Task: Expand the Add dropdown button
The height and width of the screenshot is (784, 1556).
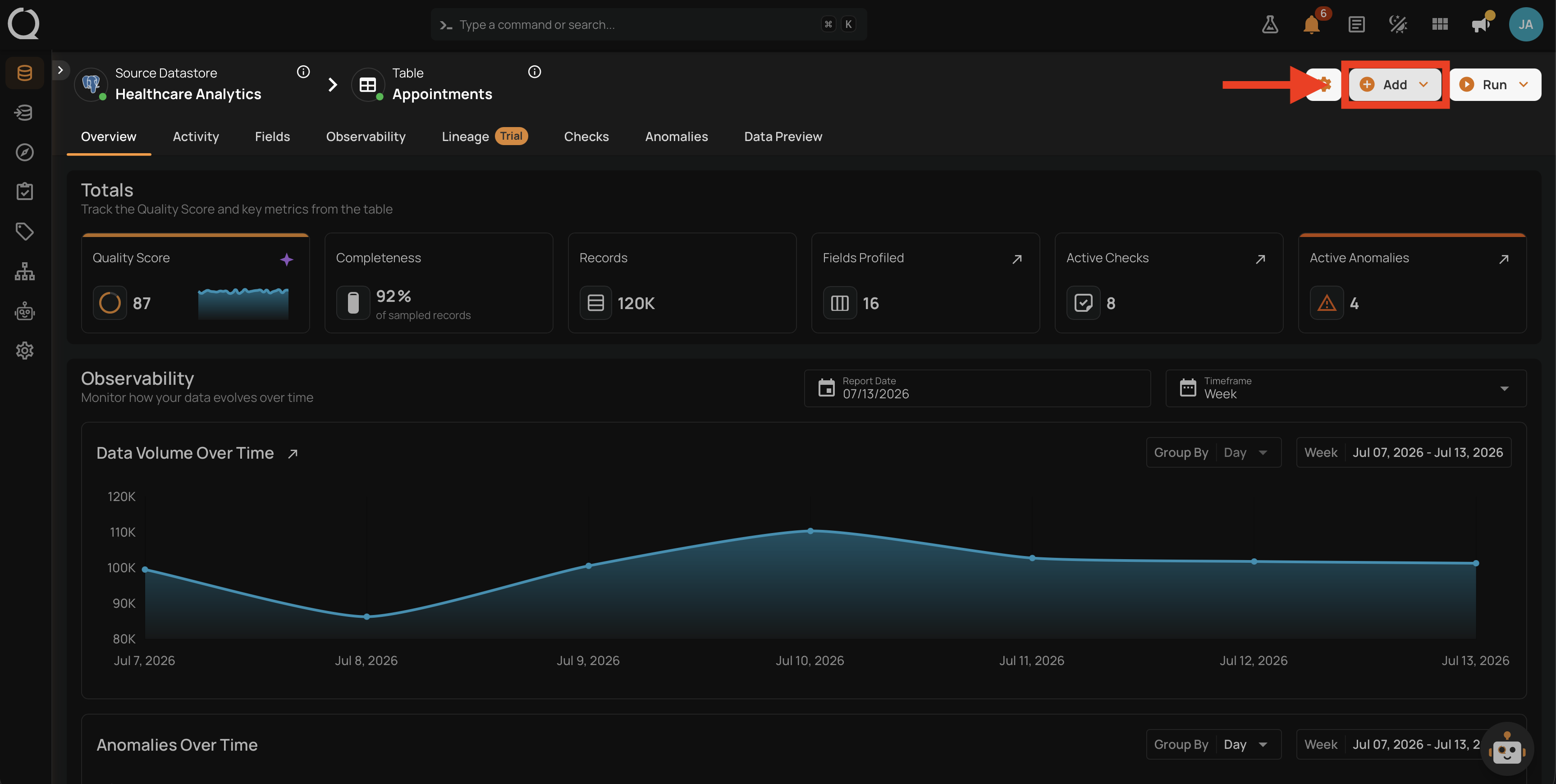Action: click(x=1395, y=85)
